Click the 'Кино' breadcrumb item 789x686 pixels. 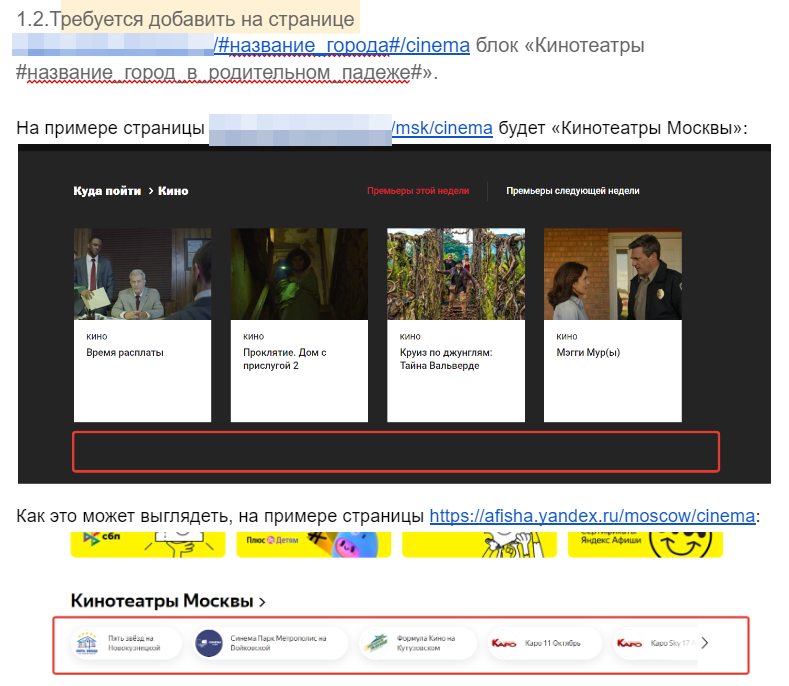[x=173, y=191]
